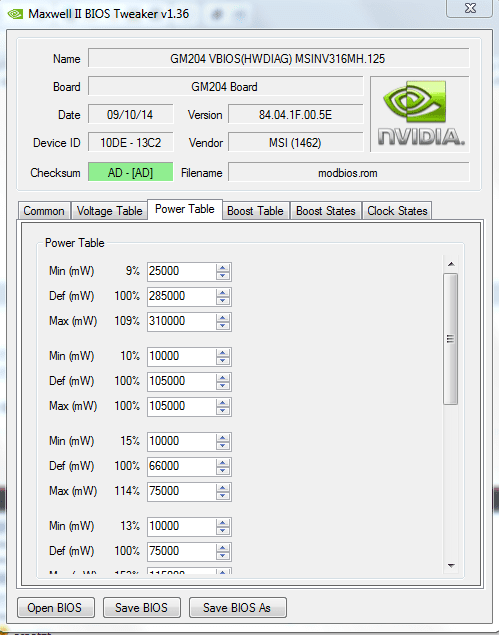Decrease the Def 105000 value

223,386
